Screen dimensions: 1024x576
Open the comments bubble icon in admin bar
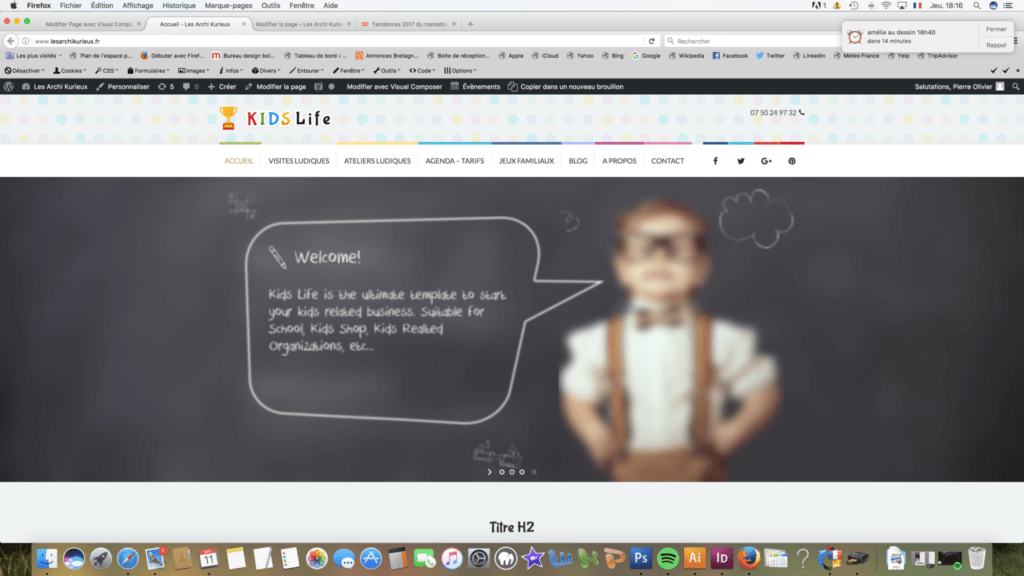click(x=190, y=86)
